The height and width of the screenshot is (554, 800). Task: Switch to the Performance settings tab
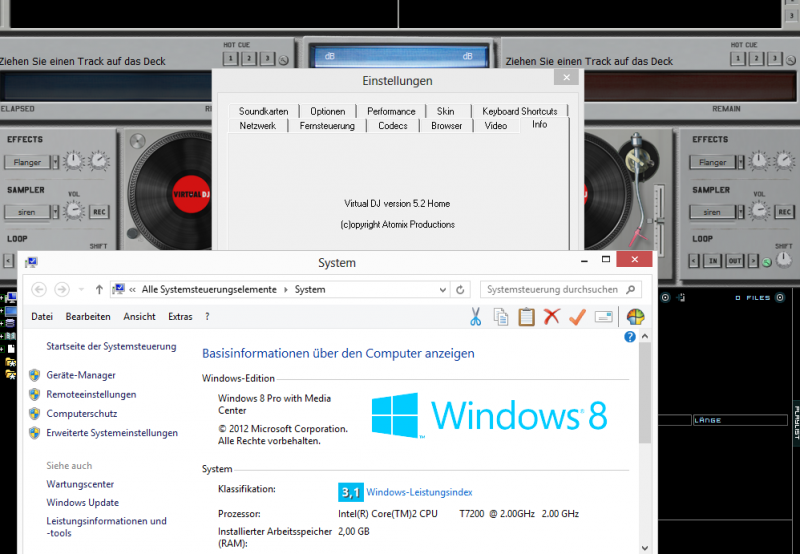[391, 111]
